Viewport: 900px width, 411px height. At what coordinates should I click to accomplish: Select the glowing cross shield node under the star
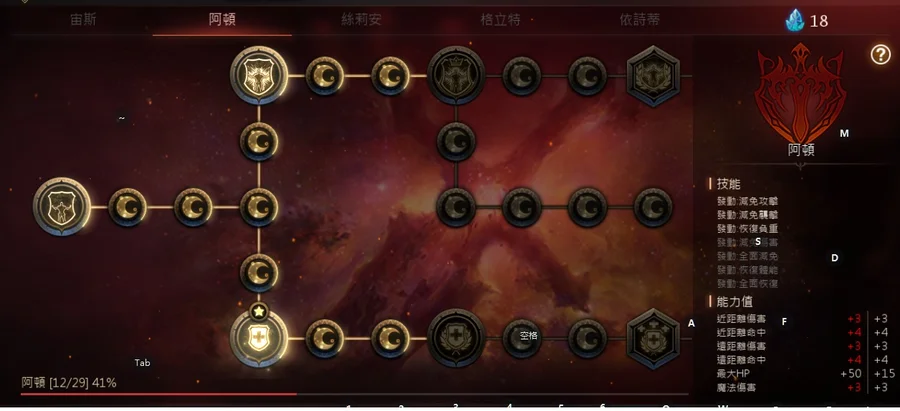[x=259, y=339]
